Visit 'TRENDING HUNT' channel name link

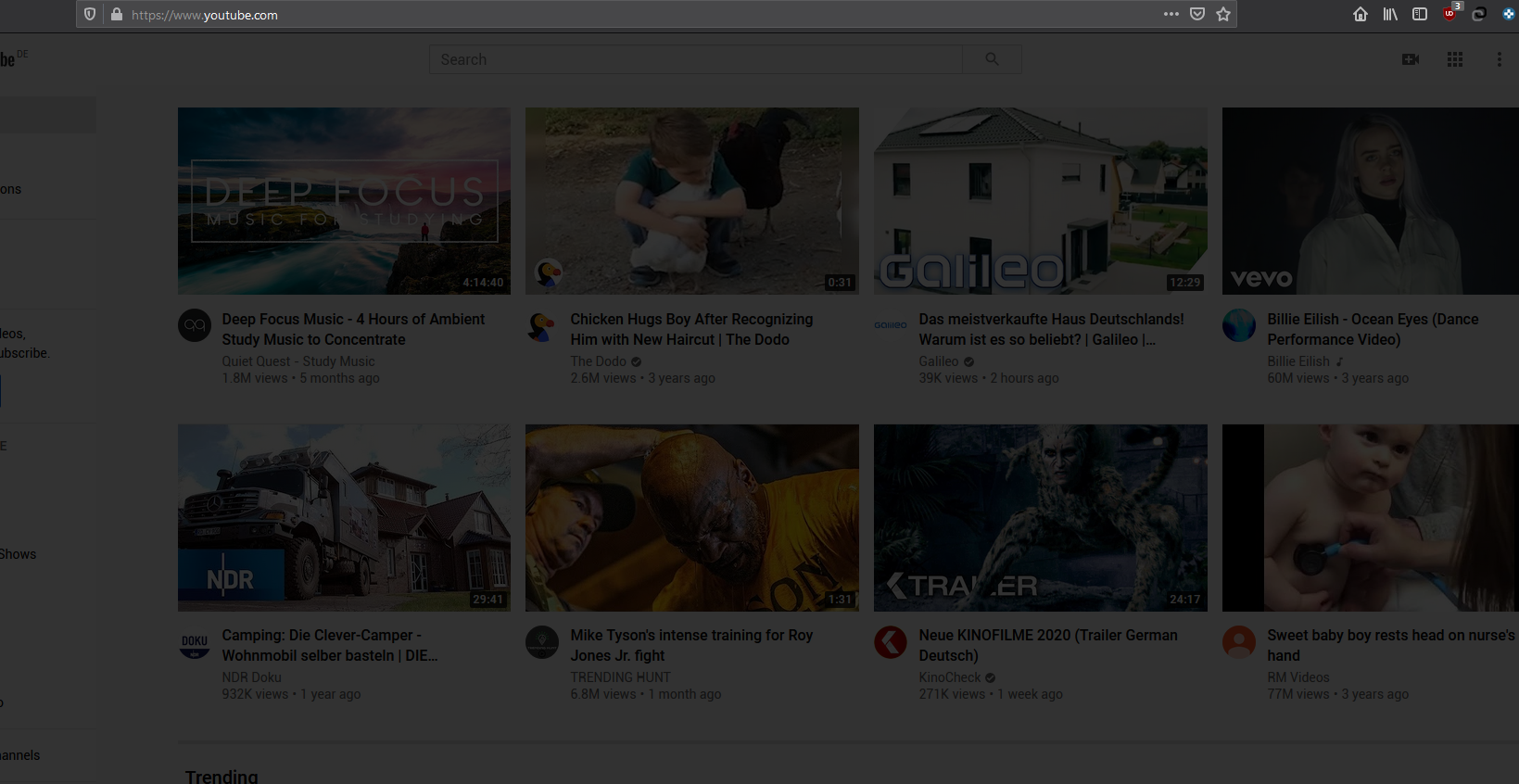point(620,677)
